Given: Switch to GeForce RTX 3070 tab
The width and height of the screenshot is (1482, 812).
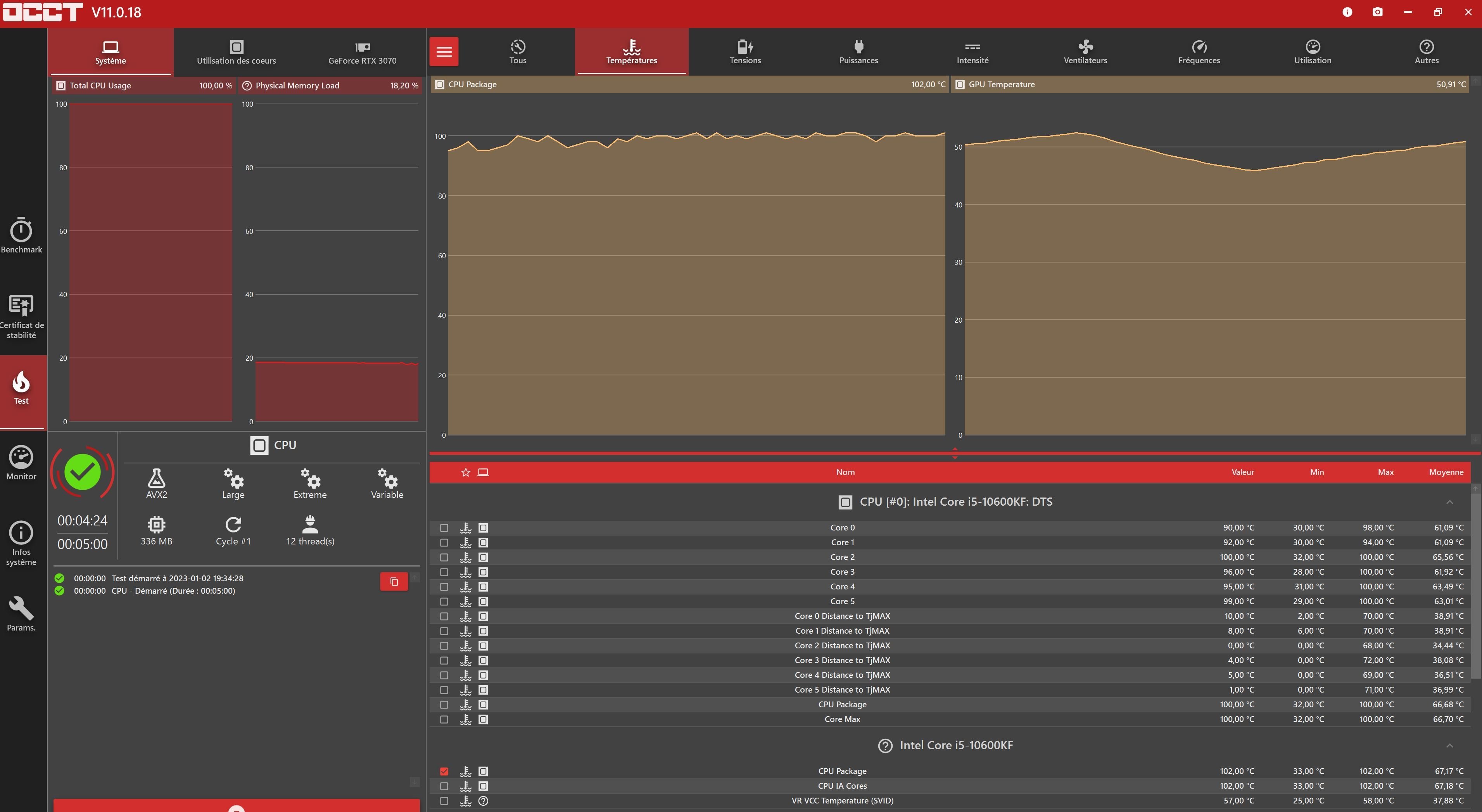Looking at the screenshot, I should click(x=362, y=52).
